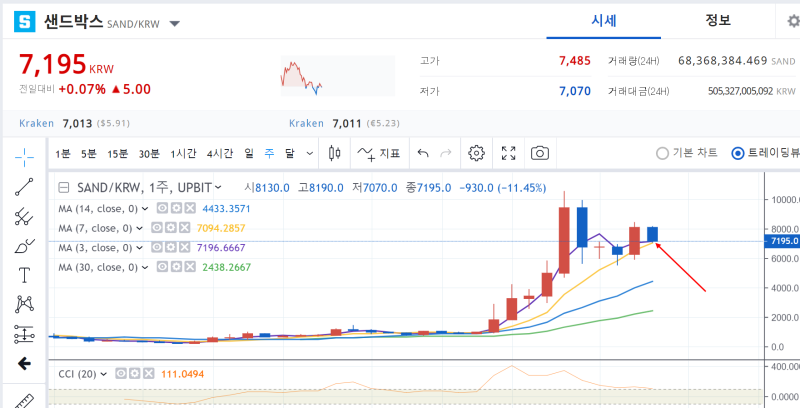Take a chart snapshot with camera icon
Screen dimensions: 800x408
[x=540, y=153]
